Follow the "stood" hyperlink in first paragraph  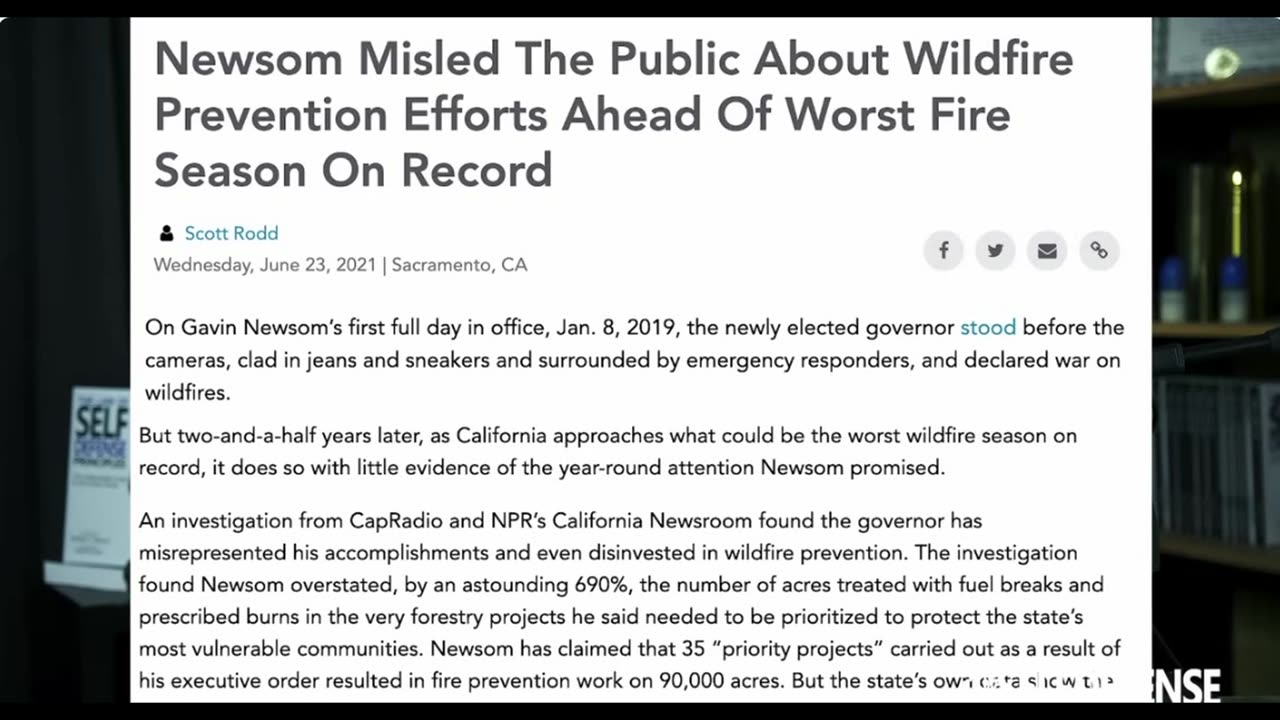click(988, 327)
